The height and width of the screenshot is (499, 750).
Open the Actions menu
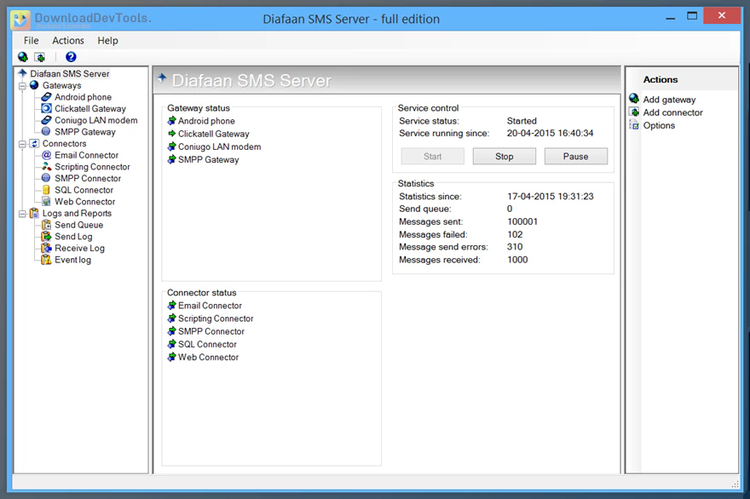click(x=68, y=41)
